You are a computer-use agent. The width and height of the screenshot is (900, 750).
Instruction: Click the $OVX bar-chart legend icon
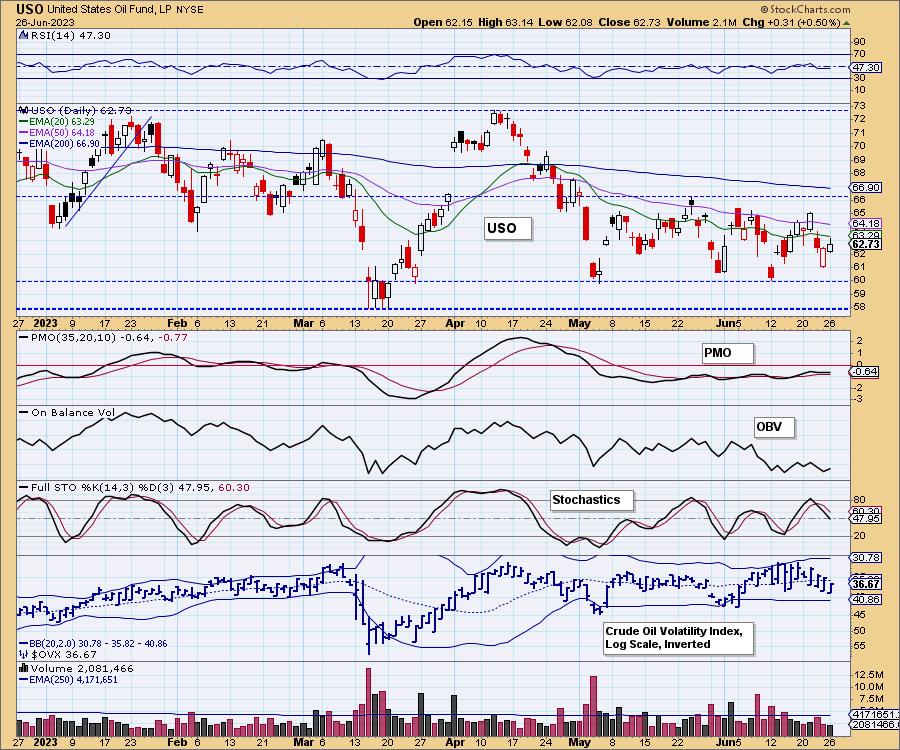24,654
